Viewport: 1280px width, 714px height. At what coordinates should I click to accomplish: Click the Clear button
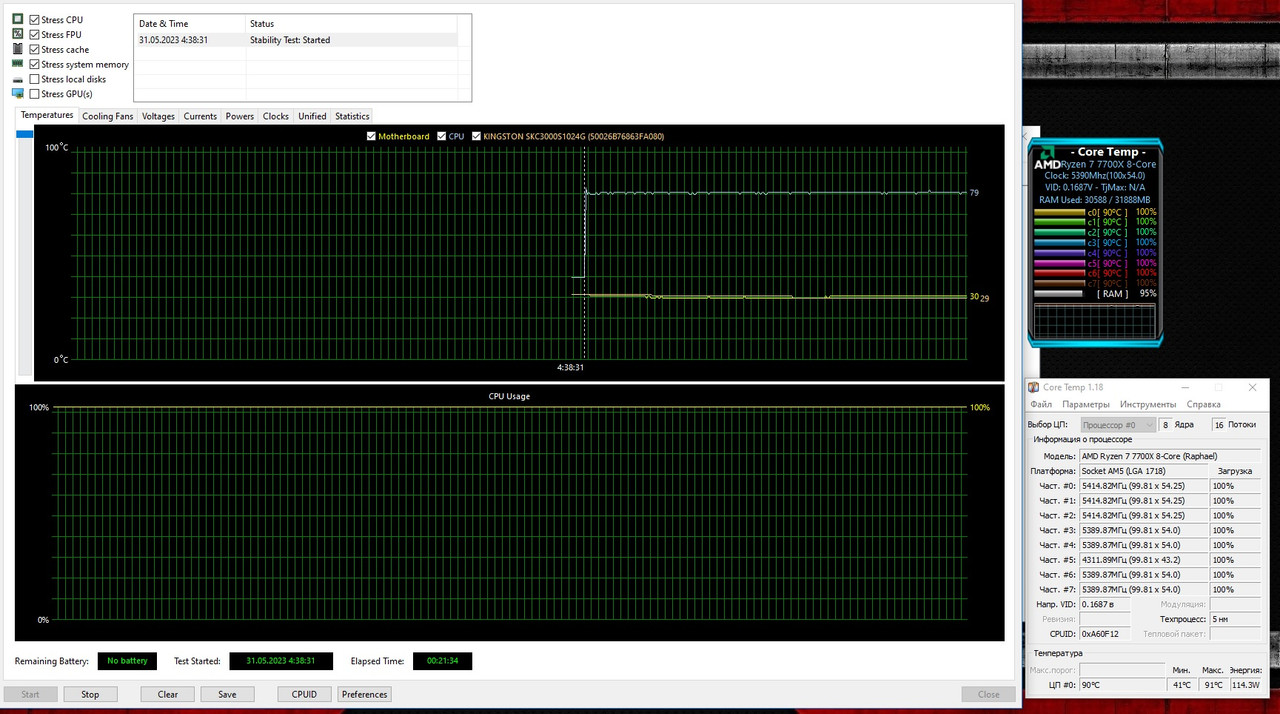168,694
